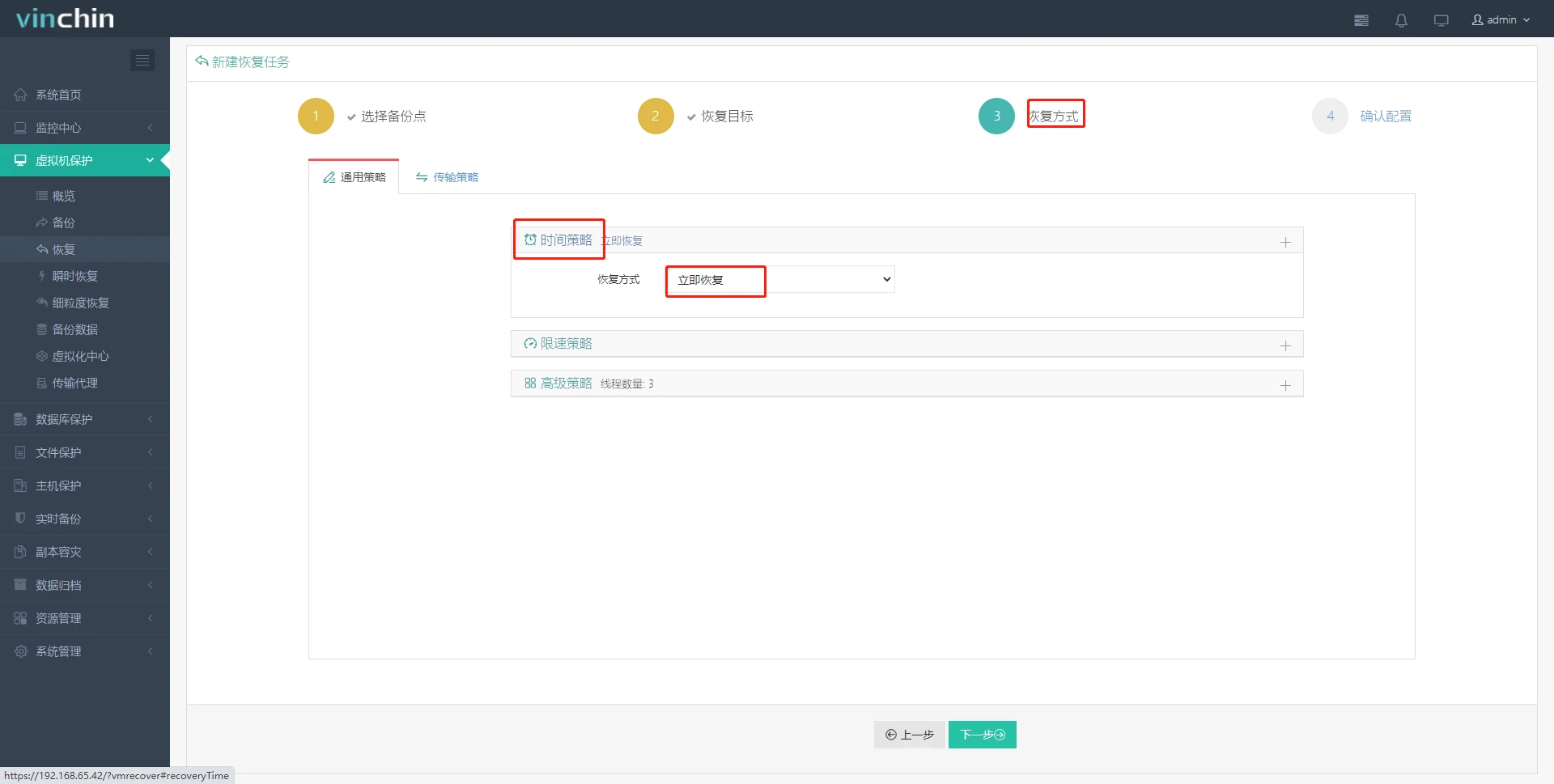This screenshot has width=1554, height=784.
Task: Click step 3 circle 恢复方式
Action: [996, 116]
